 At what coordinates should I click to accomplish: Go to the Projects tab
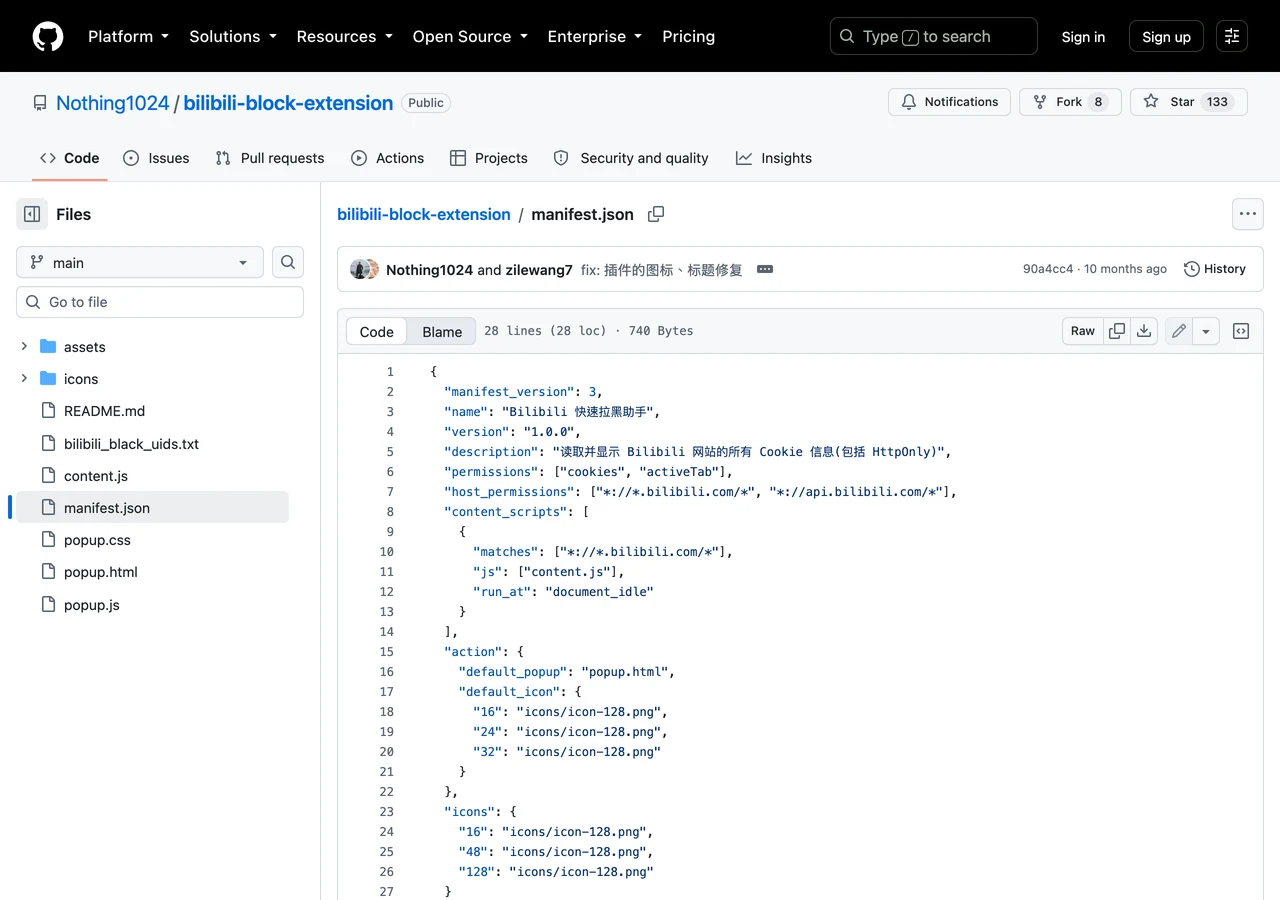489,158
